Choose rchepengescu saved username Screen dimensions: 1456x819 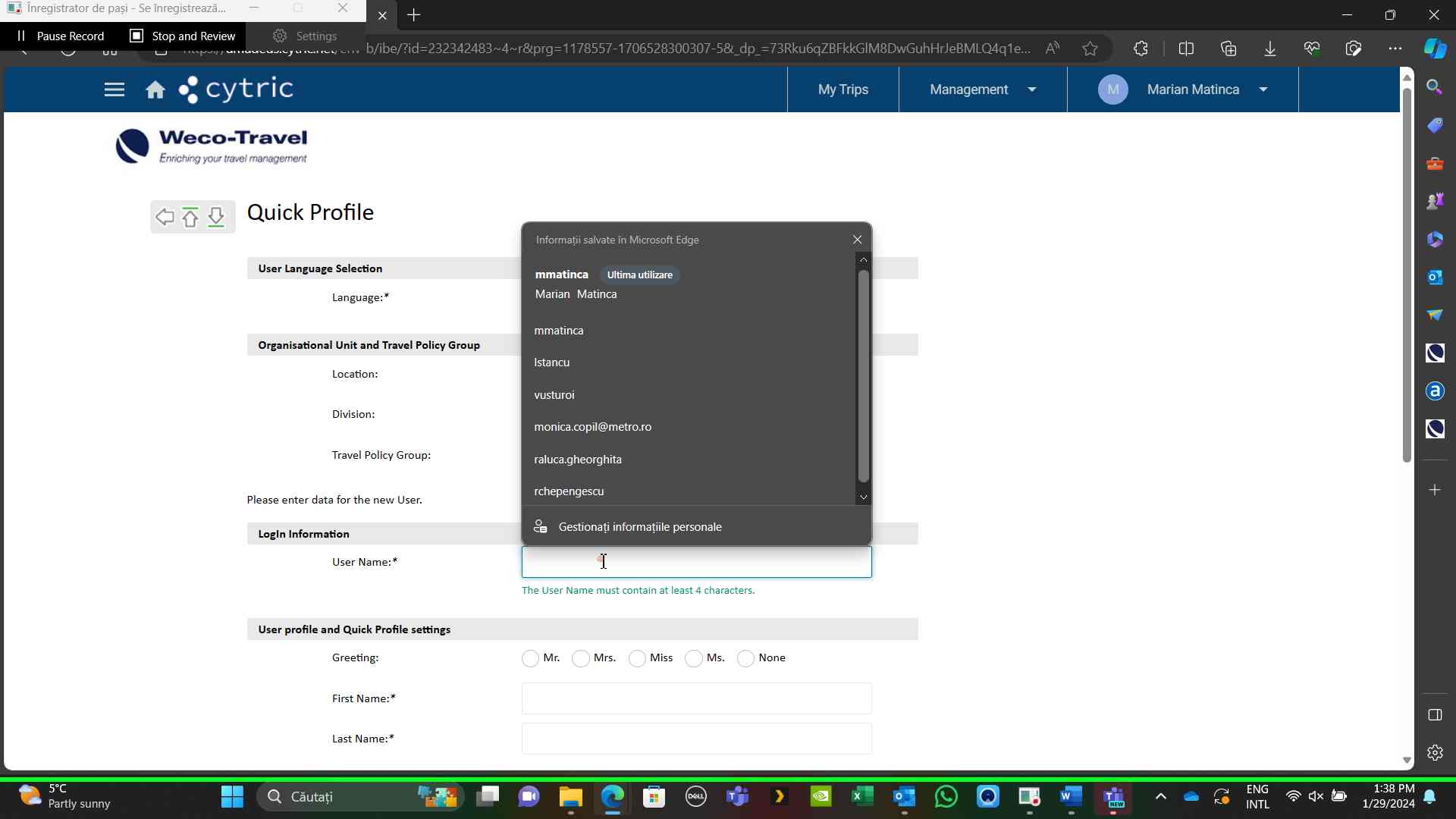(689, 491)
